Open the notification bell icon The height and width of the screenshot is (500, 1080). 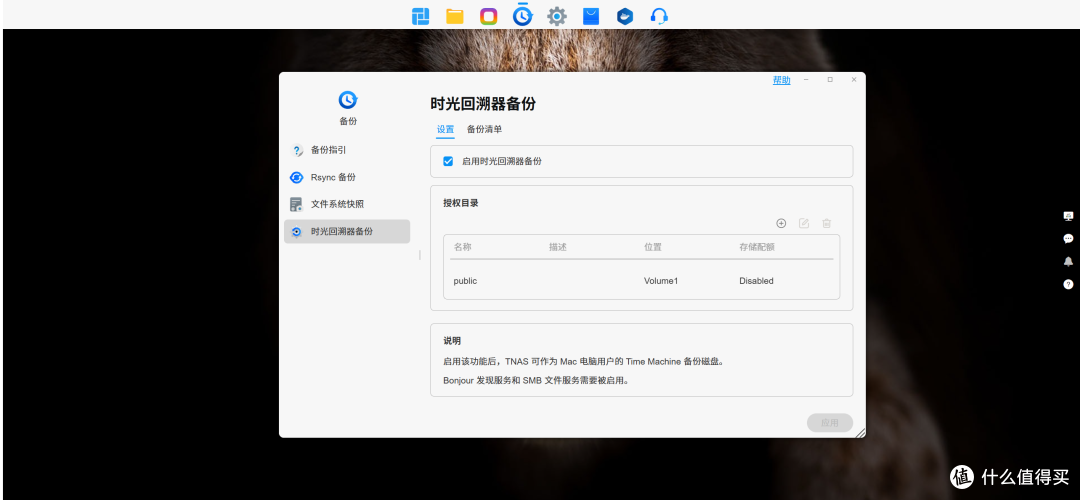[x=1068, y=261]
